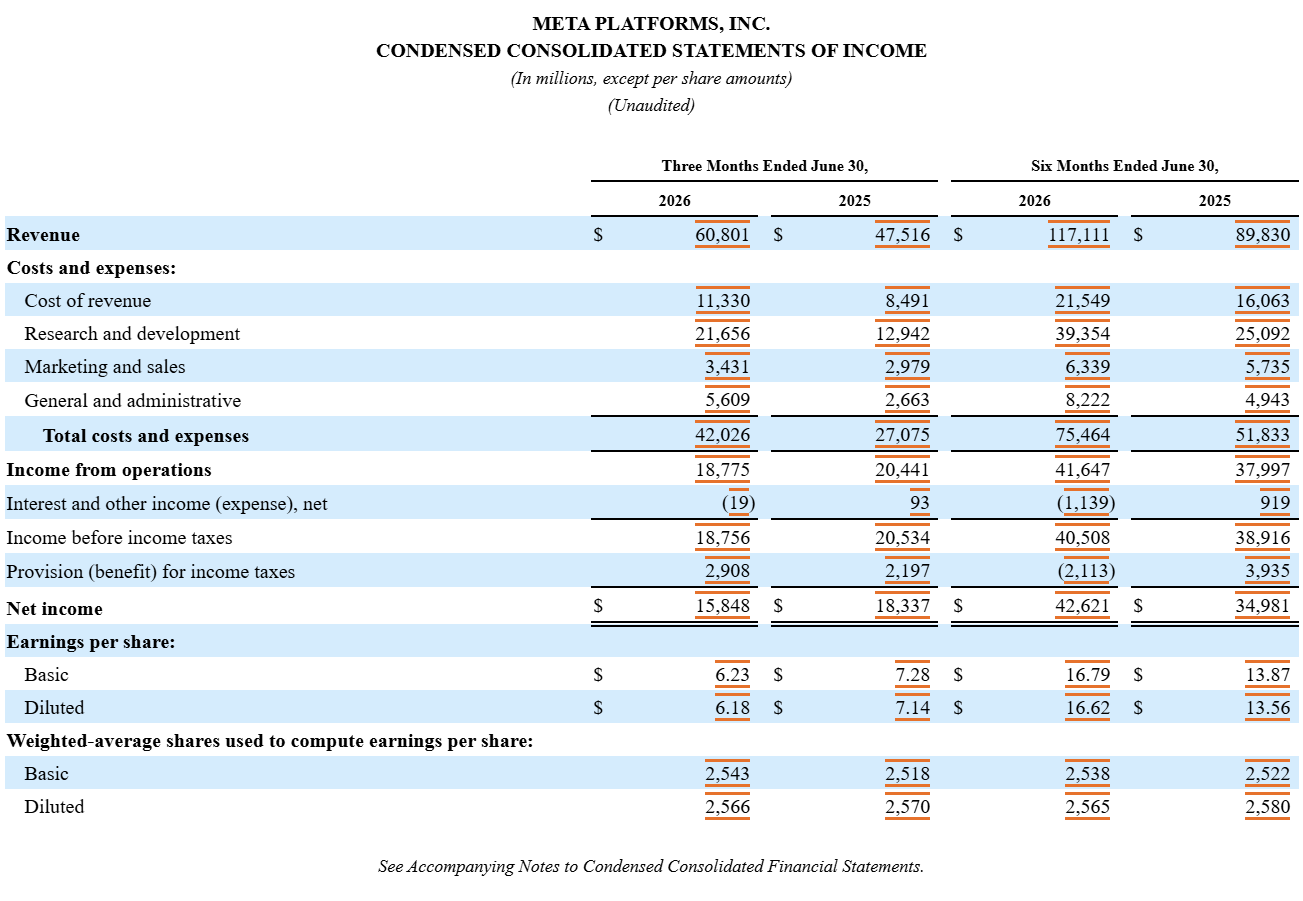Click the income before taxes value 18,756
Screen dimensions: 1303x901
click(722, 538)
